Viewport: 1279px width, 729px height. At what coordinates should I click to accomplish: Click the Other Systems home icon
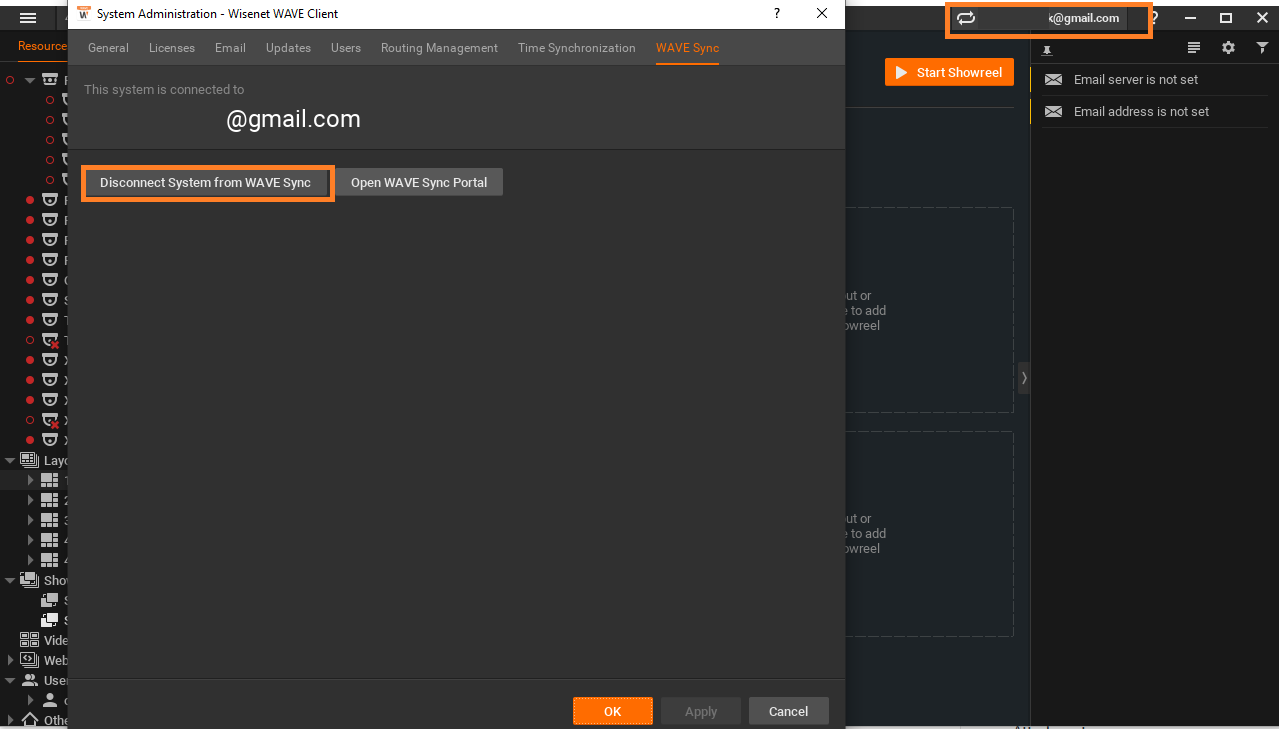(30, 720)
